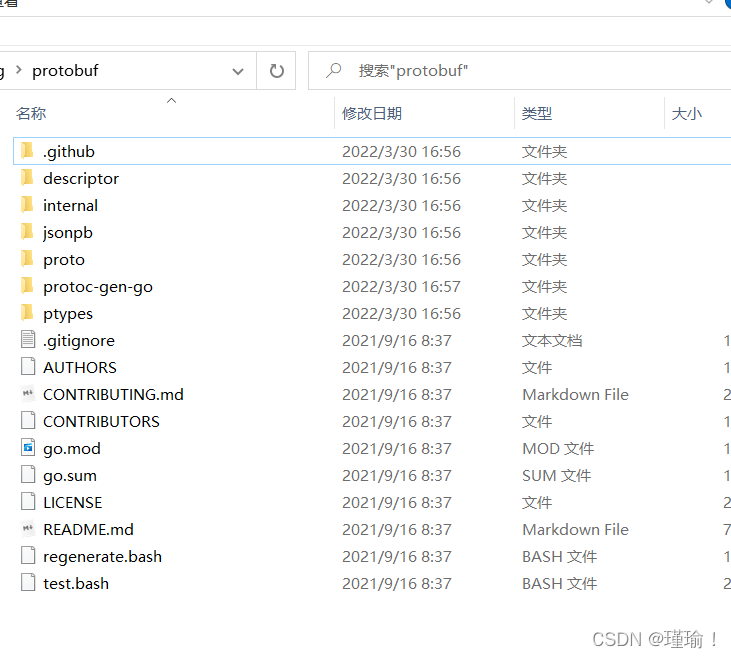Select the README.md file name

click(88, 530)
